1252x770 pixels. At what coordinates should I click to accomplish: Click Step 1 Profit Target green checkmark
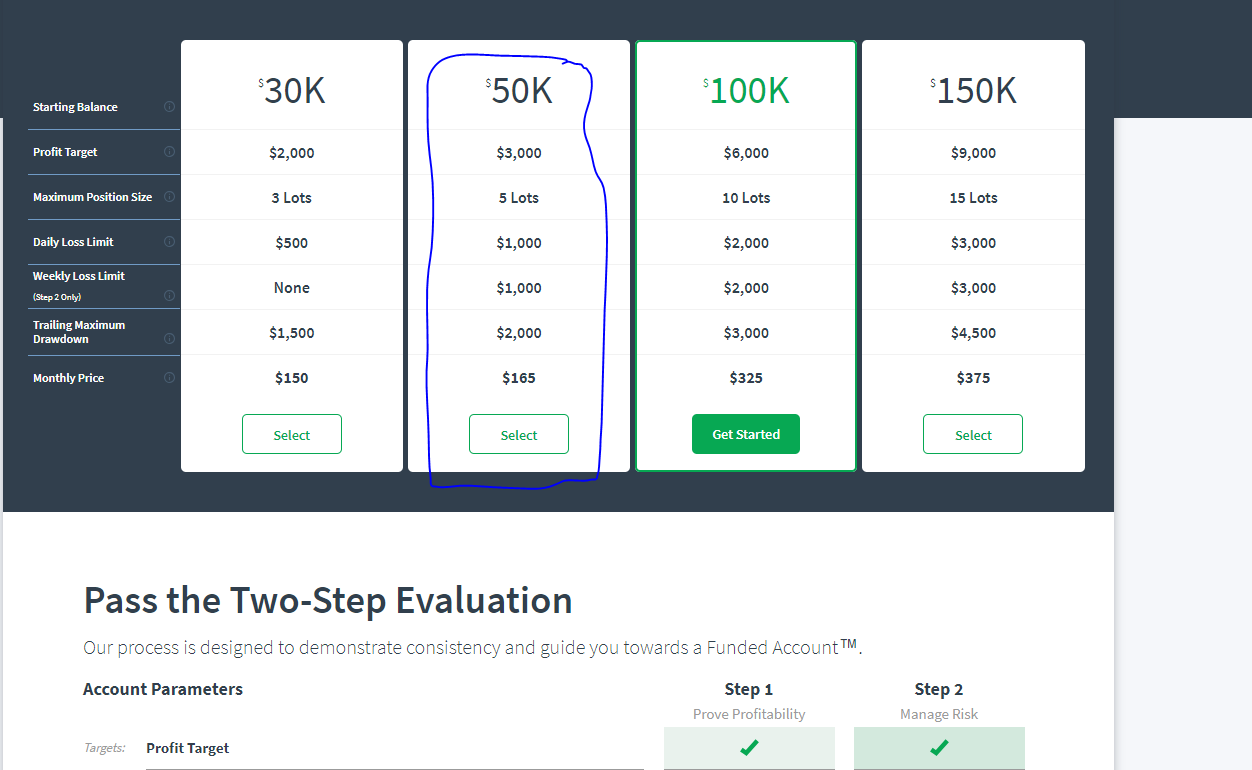pos(749,747)
